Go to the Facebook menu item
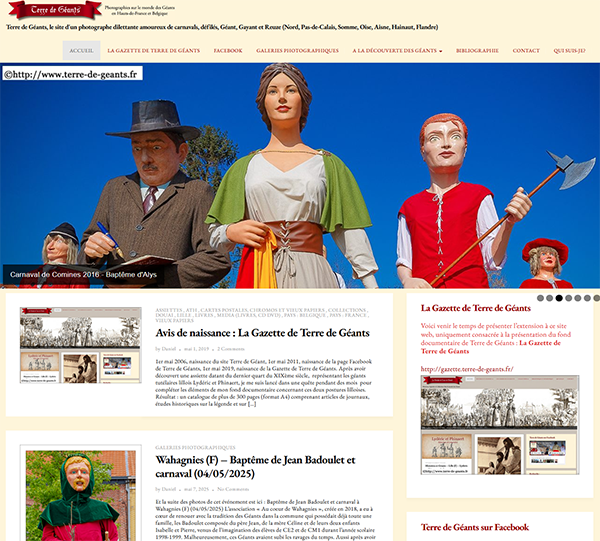The image size is (600, 541). (x=227, y=50)
